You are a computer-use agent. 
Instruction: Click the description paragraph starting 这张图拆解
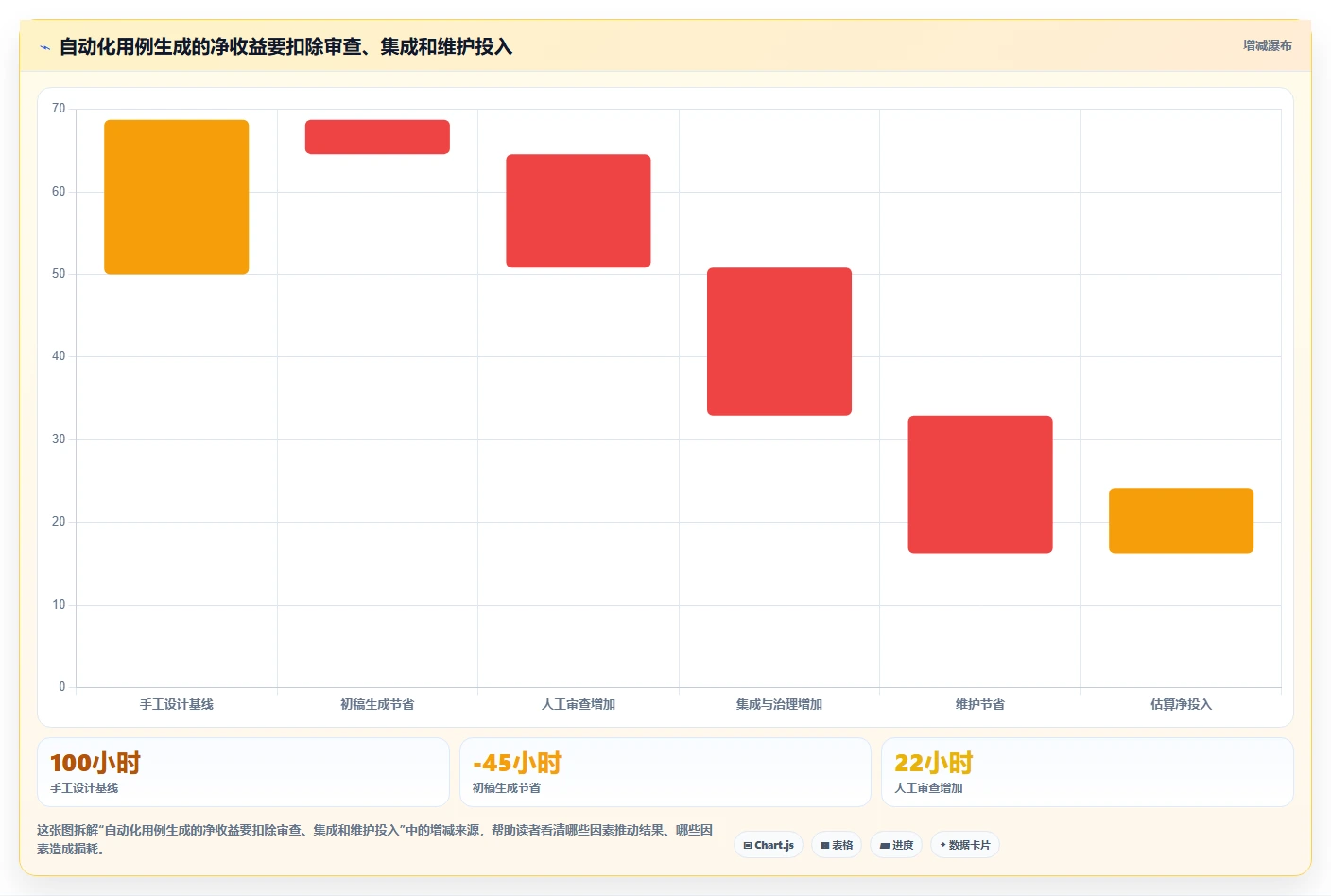pos(375,839)
